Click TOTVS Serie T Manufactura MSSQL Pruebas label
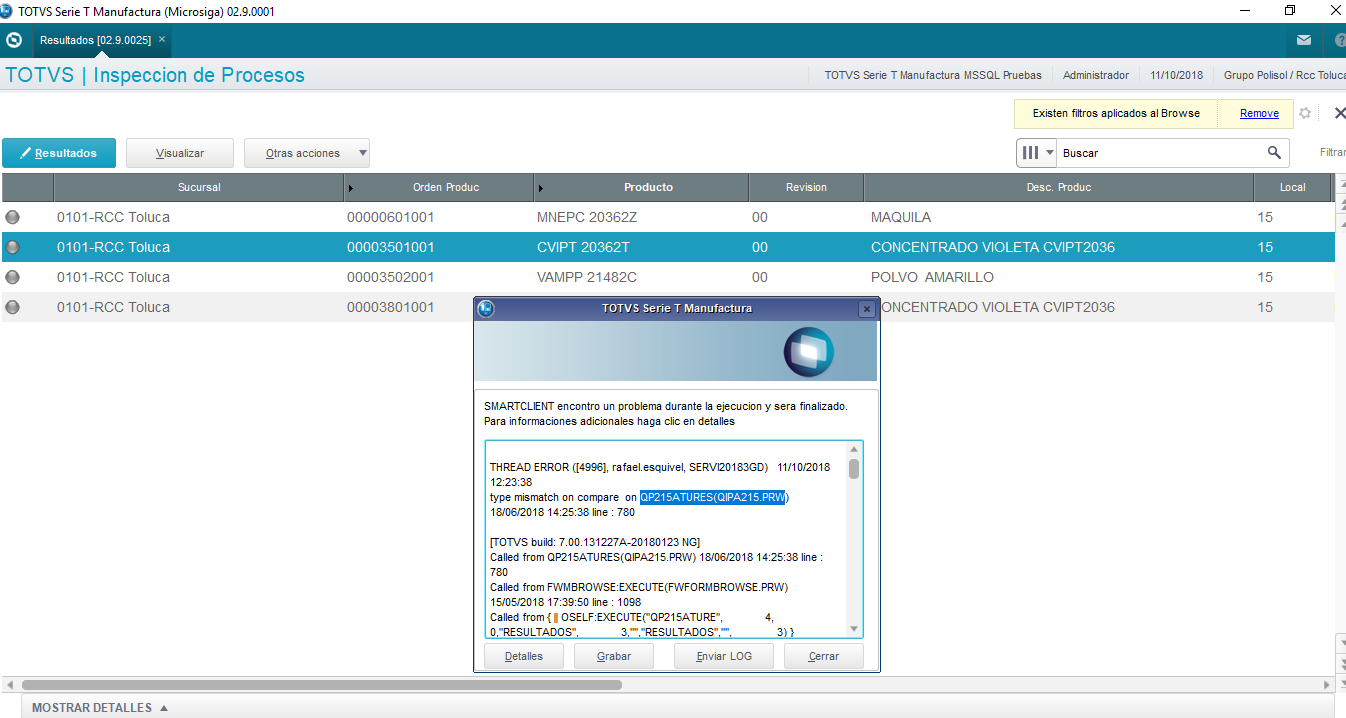1346x718 pixels. coord(933,75)
